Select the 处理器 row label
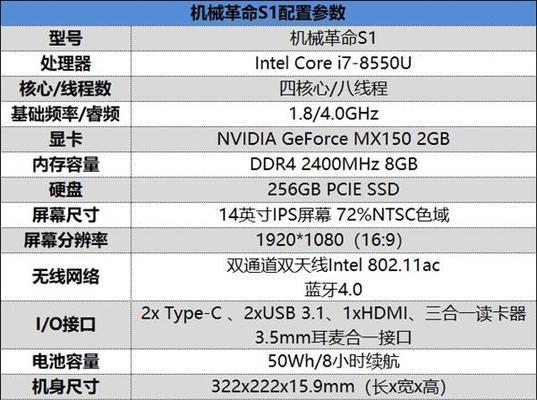The image size is (537, 400). coord(66,63)
